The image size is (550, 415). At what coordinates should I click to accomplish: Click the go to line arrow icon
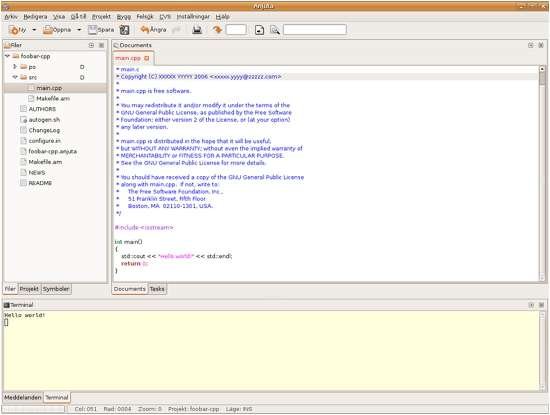click(x=217, y=30)
